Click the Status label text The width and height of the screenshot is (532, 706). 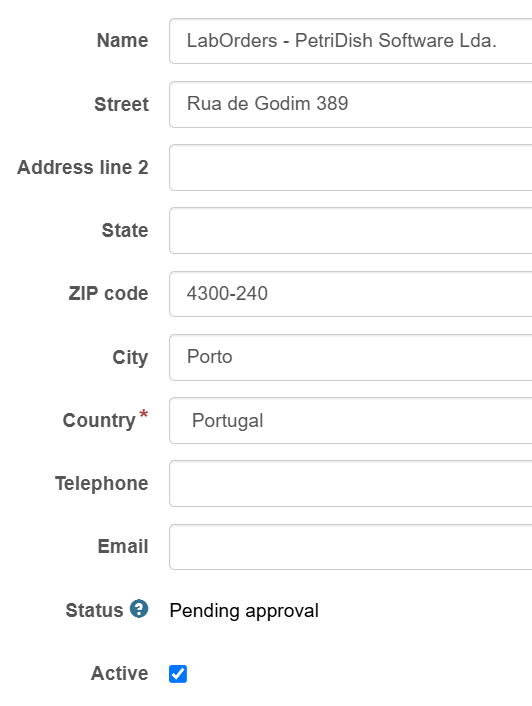94,611
